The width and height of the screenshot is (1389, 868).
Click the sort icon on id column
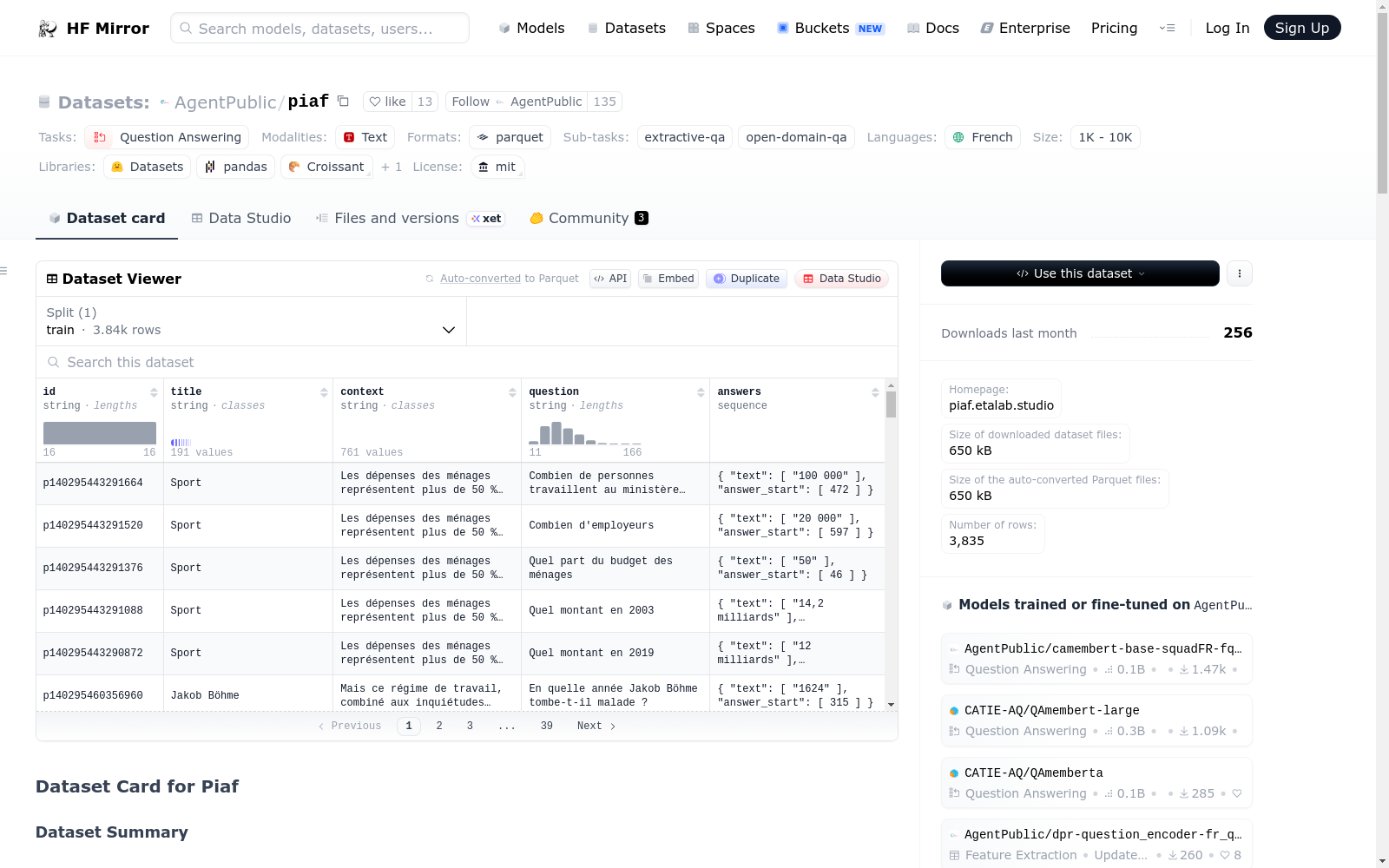[x=154, y=392]
